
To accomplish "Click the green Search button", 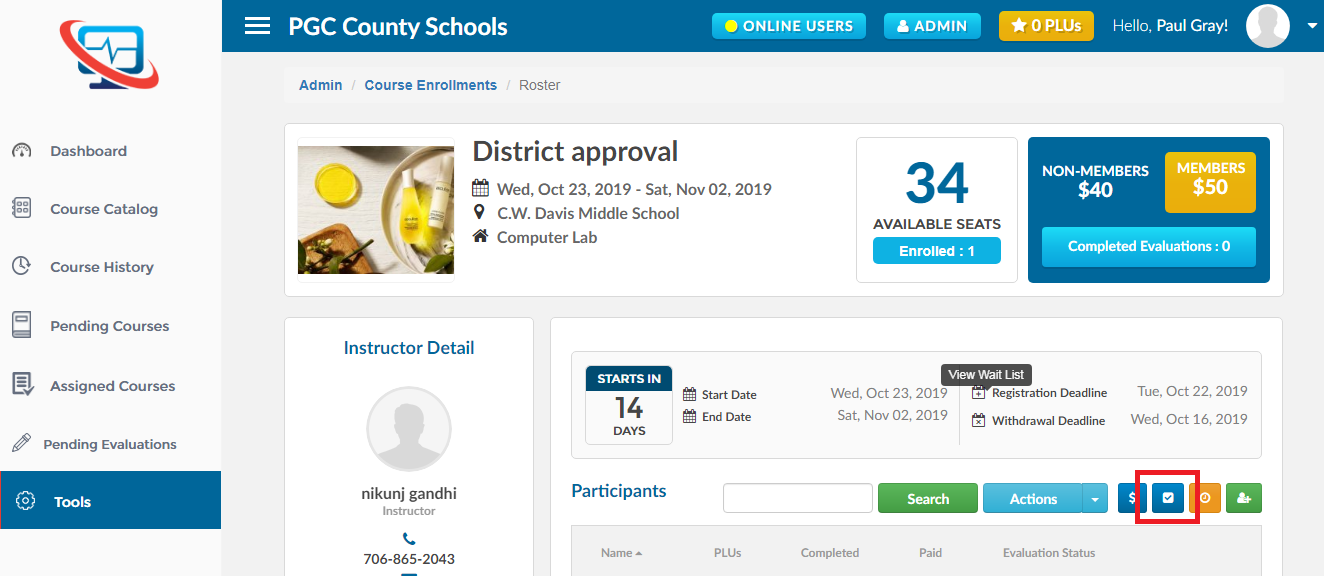I will (927, 498).
